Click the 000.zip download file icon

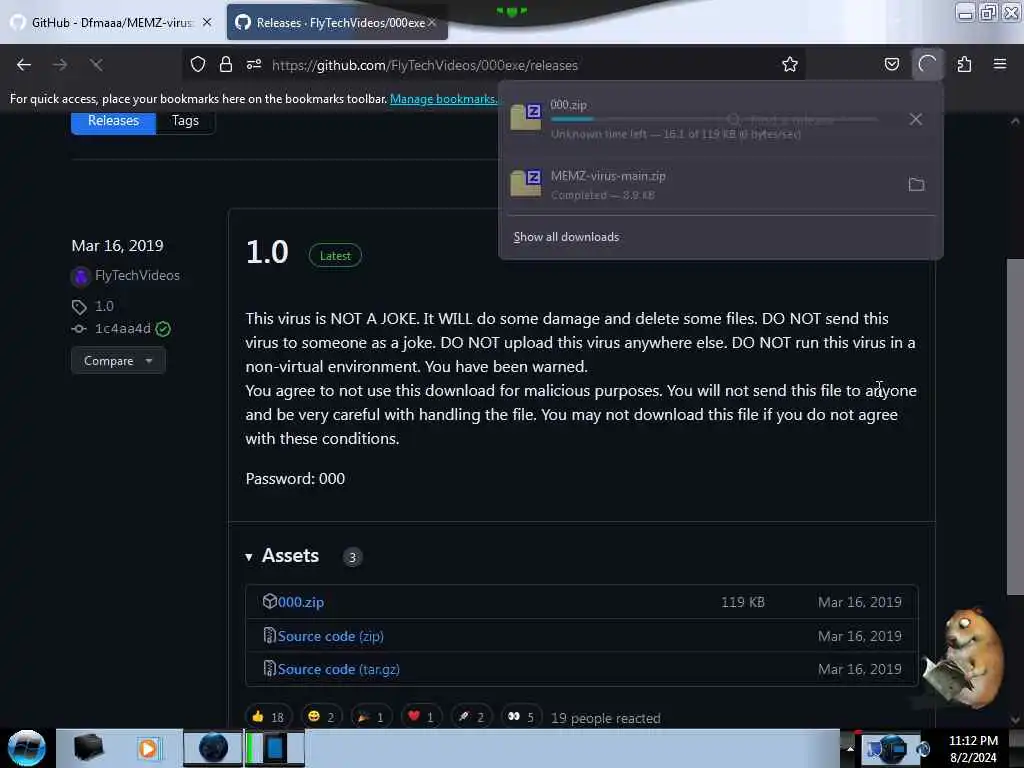pos(526,117)
